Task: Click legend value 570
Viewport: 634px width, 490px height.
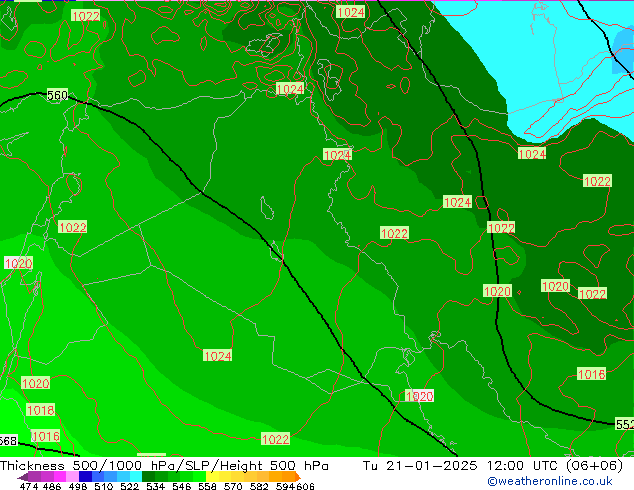Action: [233, 486]
